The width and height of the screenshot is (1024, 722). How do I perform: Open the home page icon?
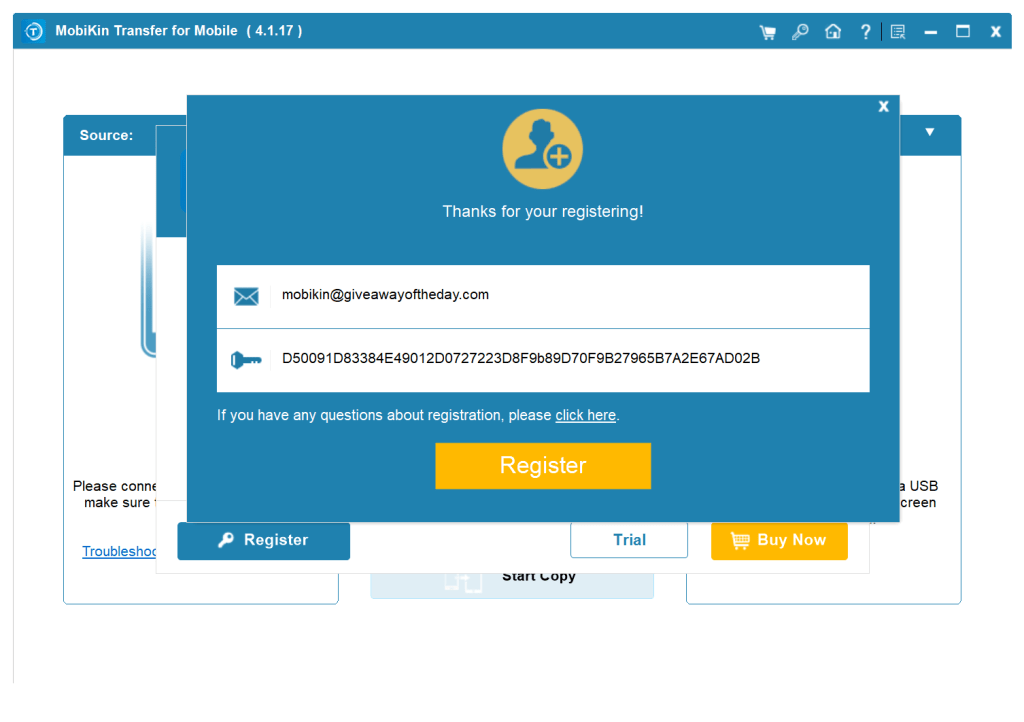832,32
